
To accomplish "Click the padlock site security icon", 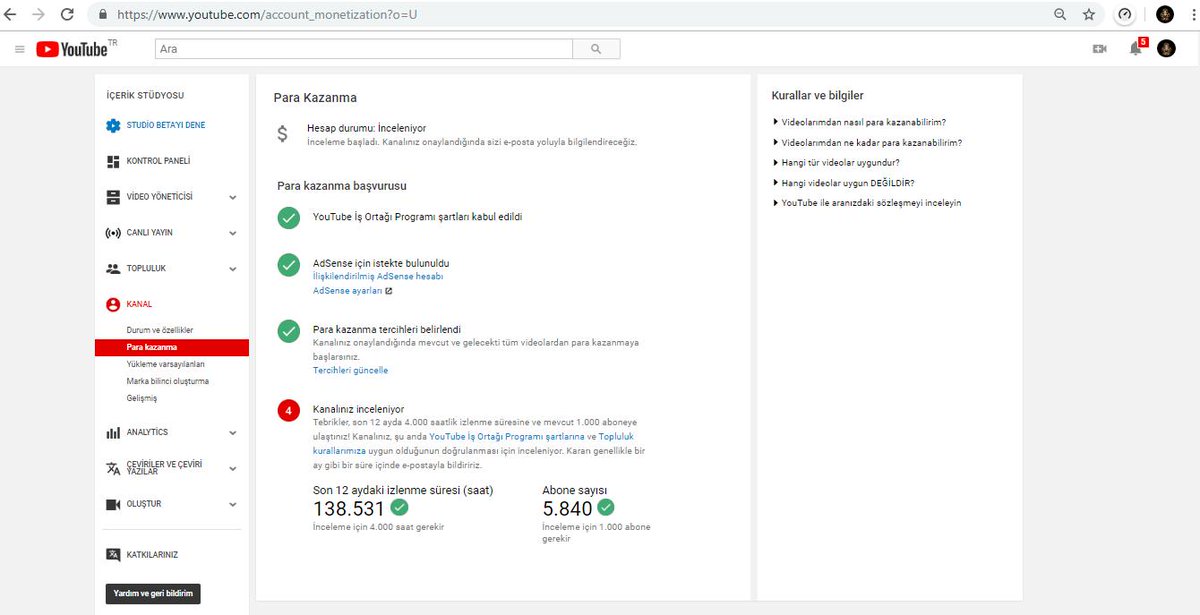I will (103, 15).
